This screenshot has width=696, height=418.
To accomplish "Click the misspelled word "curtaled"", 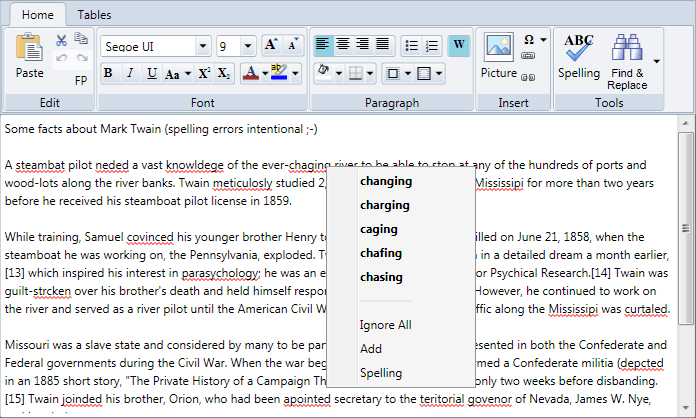I will point(646,309).
